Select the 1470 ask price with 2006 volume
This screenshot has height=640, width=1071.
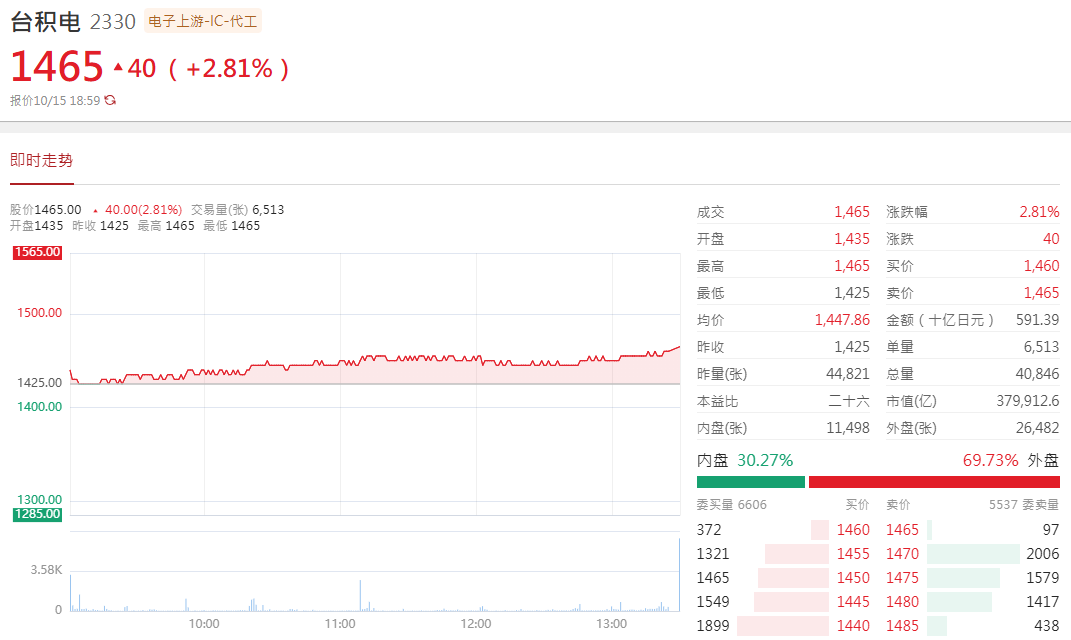[x=902, y=554]
